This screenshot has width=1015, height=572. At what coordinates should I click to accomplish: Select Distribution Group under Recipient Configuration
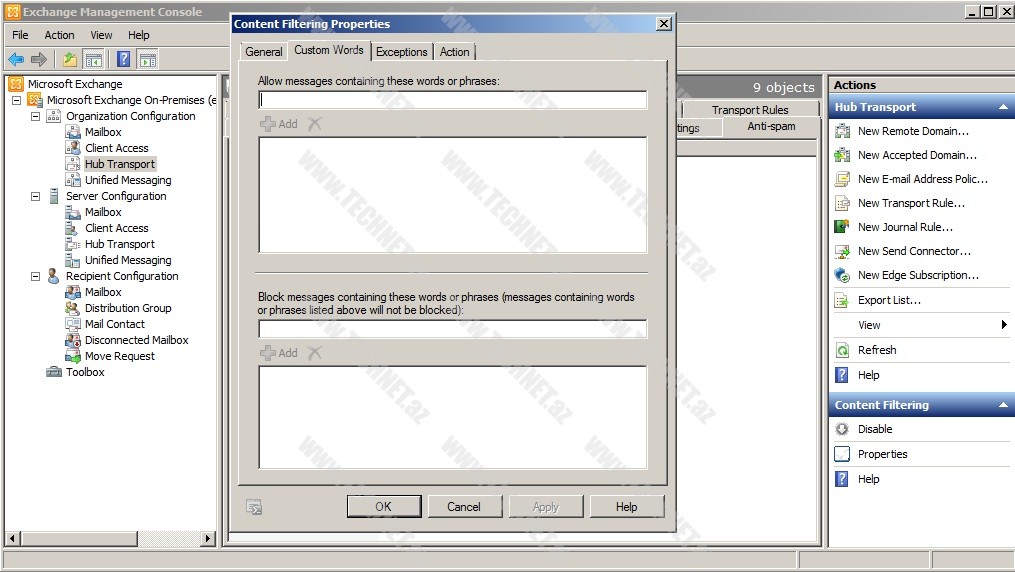(127, 308)
